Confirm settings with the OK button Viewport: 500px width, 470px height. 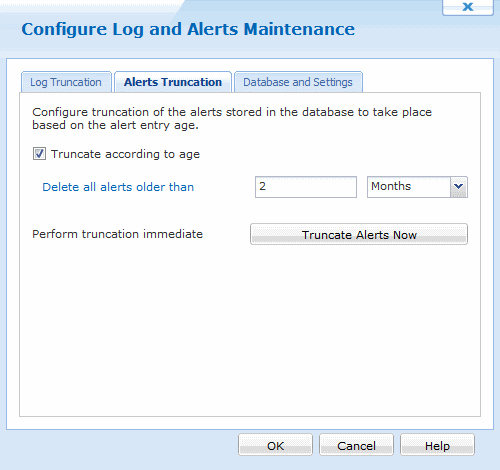point(275,445)
